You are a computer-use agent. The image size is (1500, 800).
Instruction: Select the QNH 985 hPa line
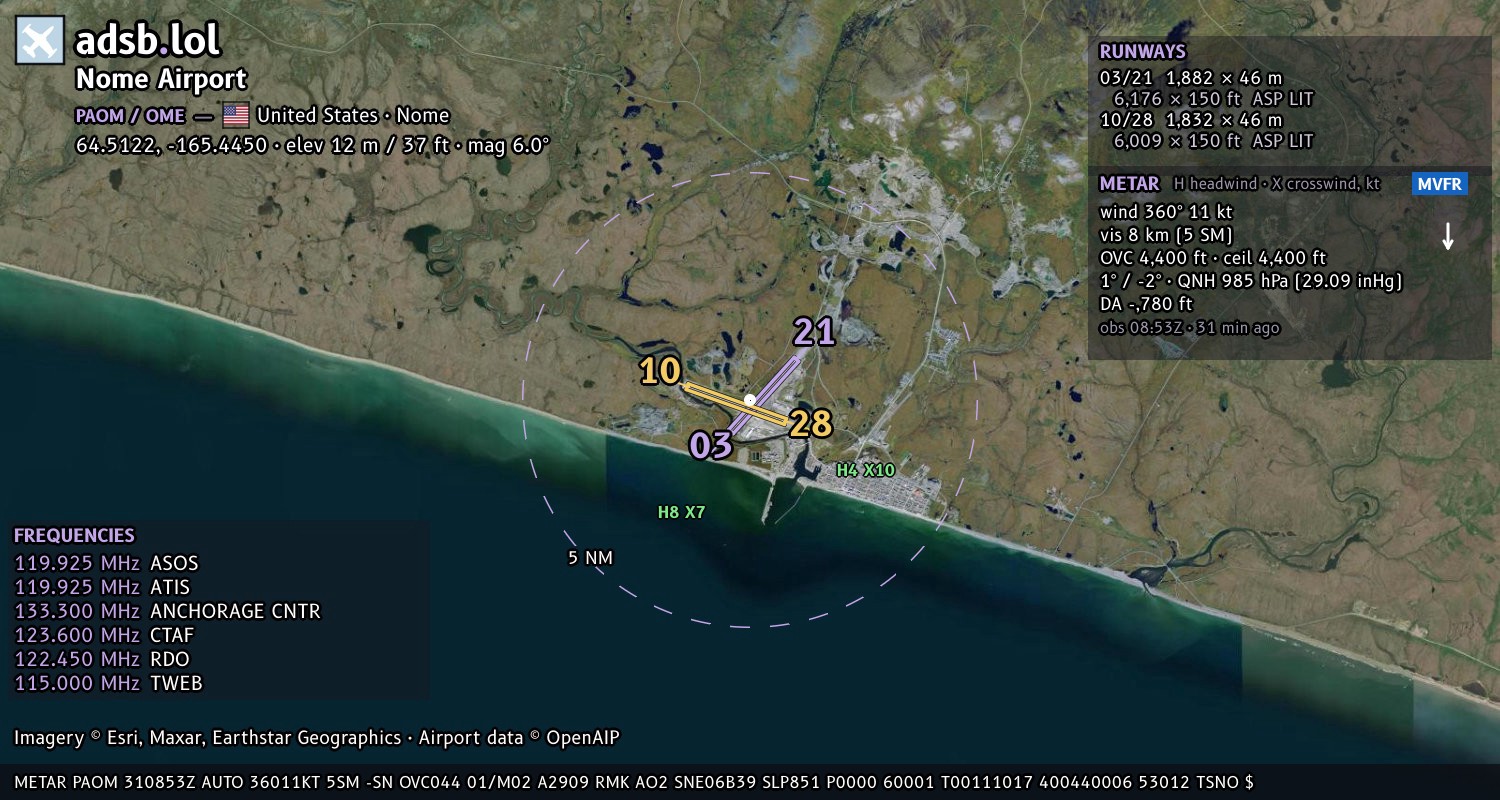coord(1251,281)
